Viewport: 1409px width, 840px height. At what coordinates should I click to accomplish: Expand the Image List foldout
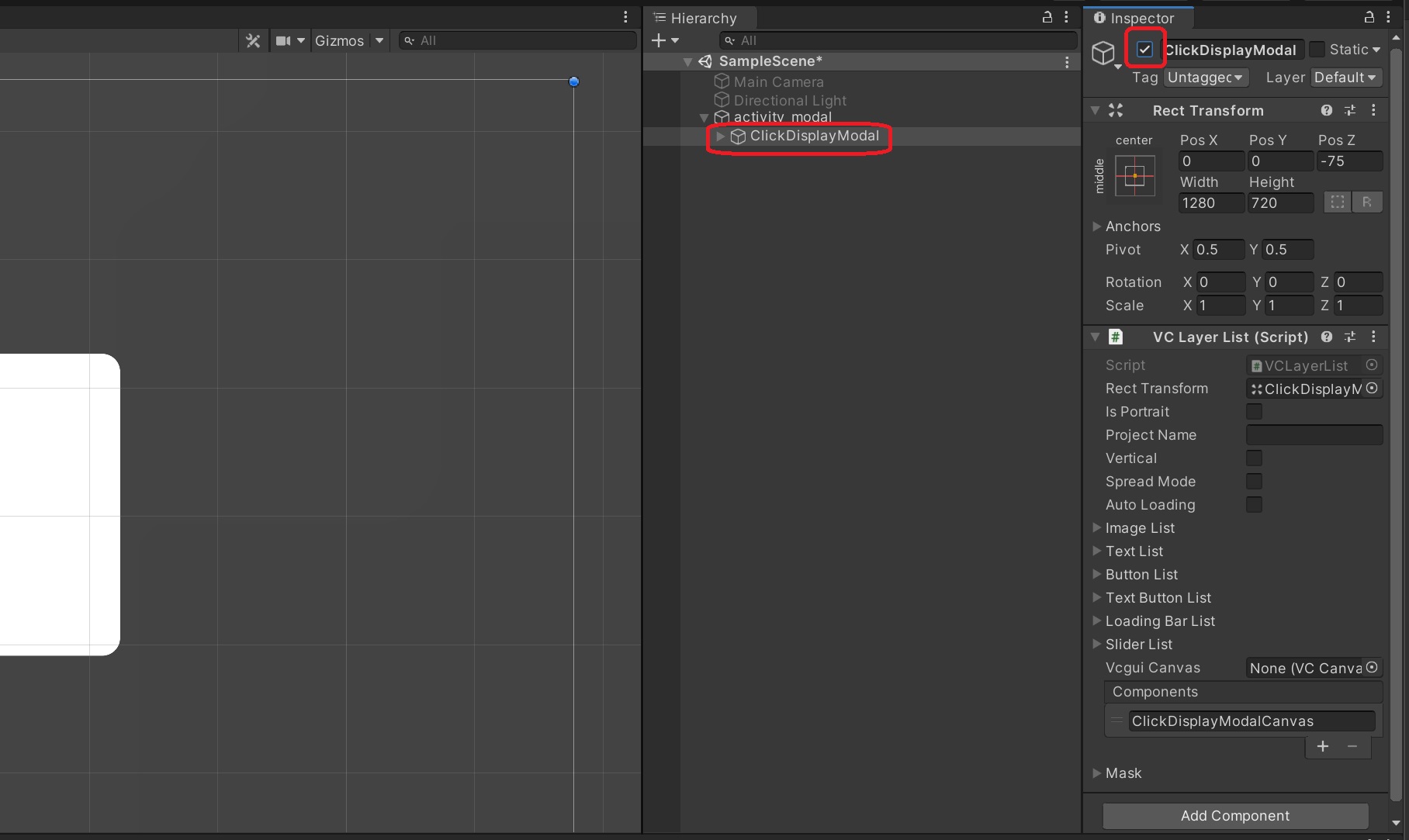point(1096,528)
